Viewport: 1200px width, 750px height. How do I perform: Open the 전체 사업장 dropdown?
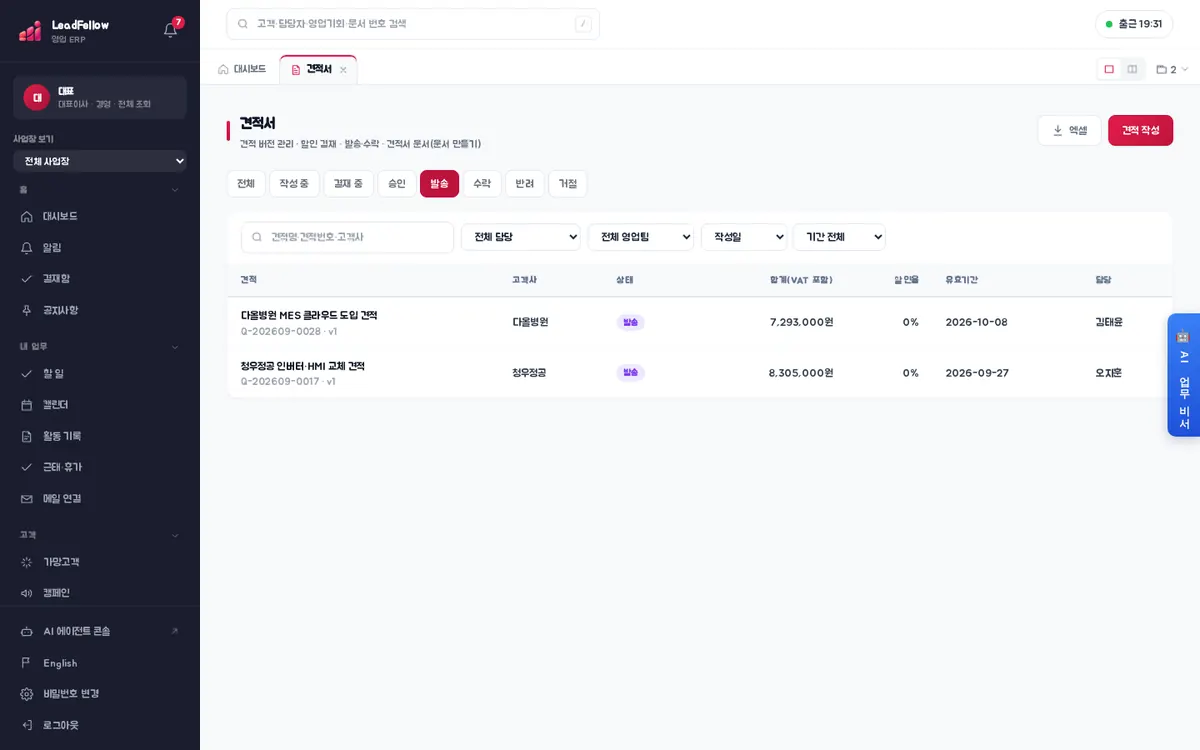click(100, 161)
